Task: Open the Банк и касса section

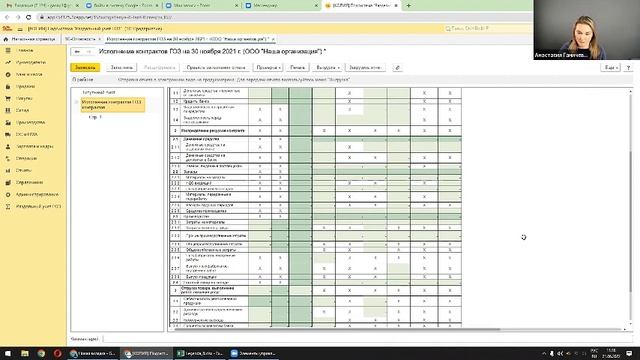Action: coord(29,74)
